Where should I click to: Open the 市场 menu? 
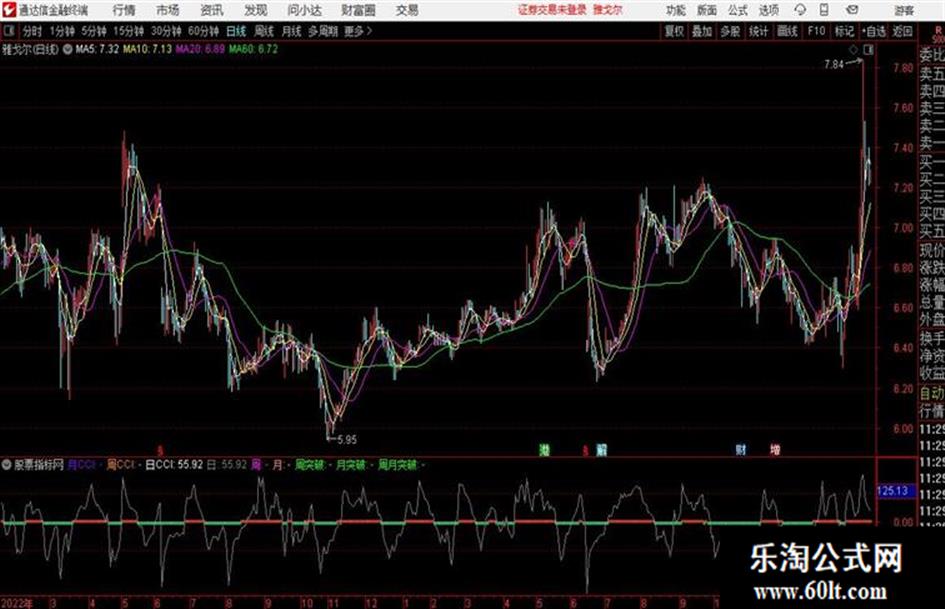pos(168,10)
